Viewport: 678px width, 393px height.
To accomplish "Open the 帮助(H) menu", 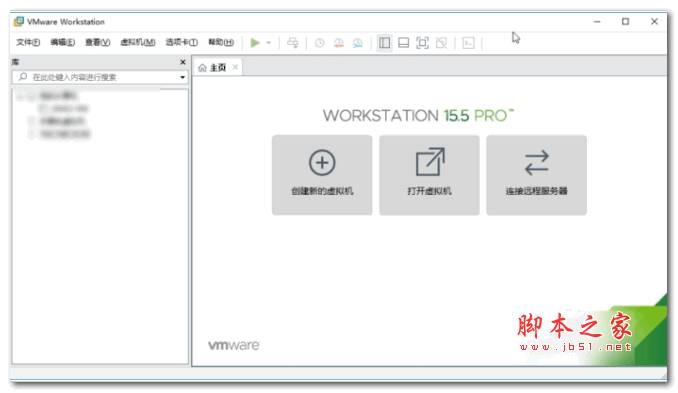I will click(221, 42).
